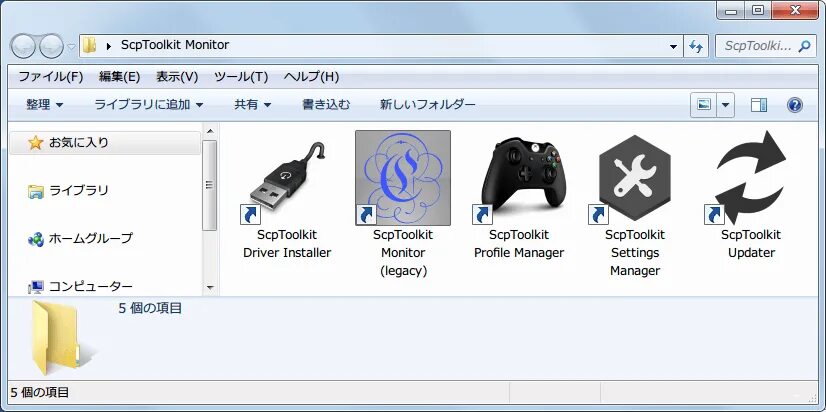
Task: Click the 5 個の項目 text in details pane
Action: tap(150, 308)
